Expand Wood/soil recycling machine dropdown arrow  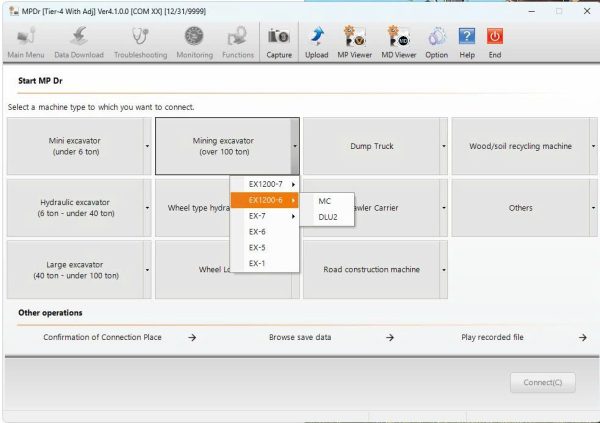(593, 146)
